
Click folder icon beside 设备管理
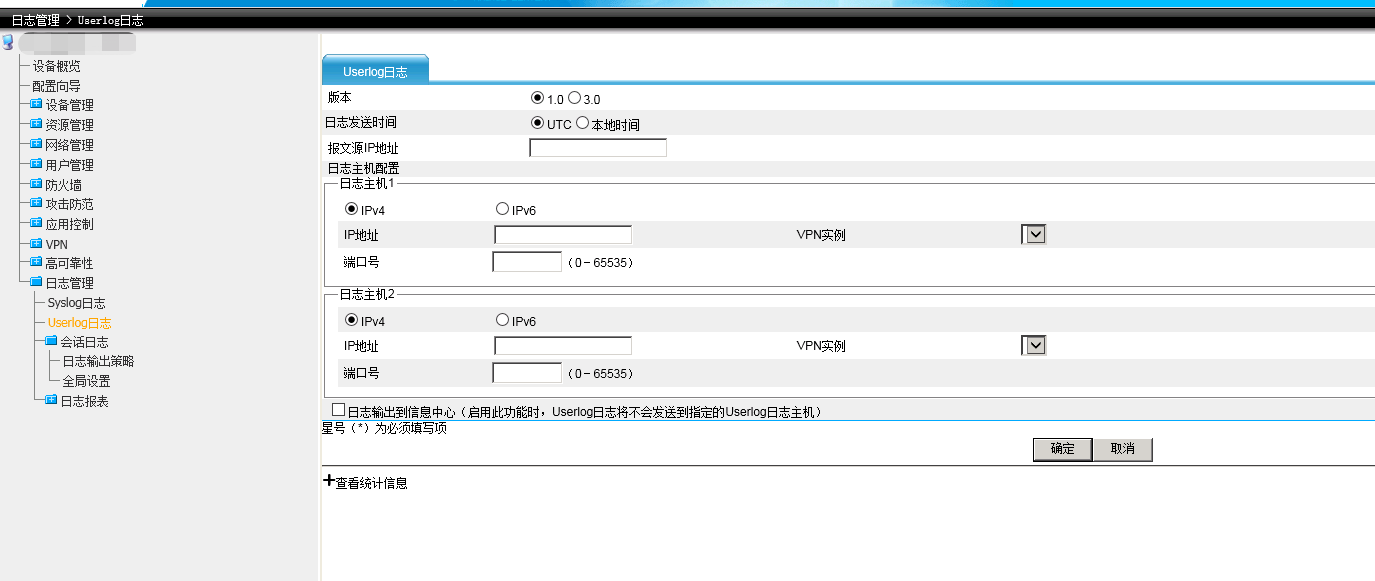36,104
